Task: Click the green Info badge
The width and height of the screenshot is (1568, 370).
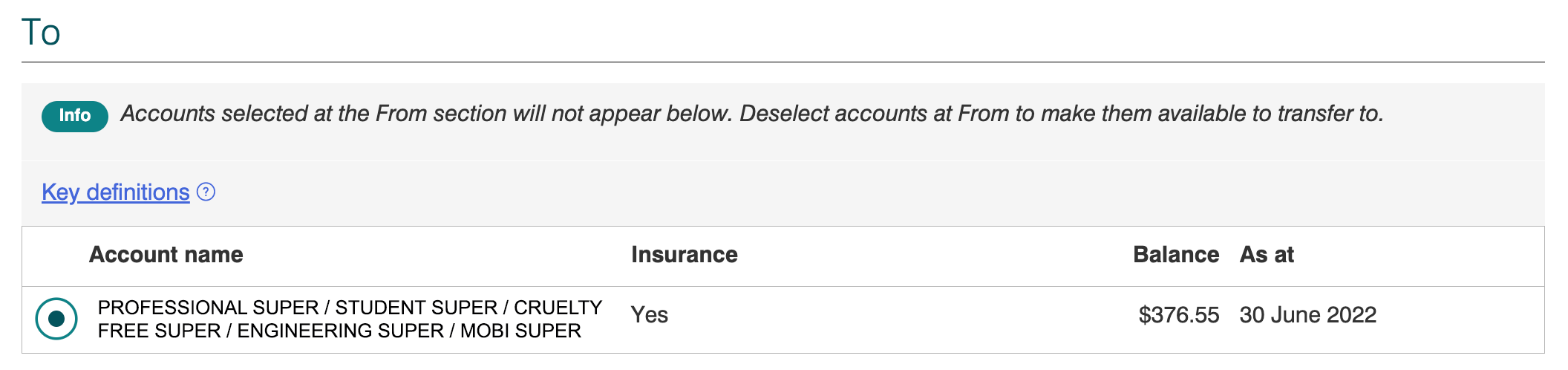Action: pyautogui.click(x=75, y=116)
